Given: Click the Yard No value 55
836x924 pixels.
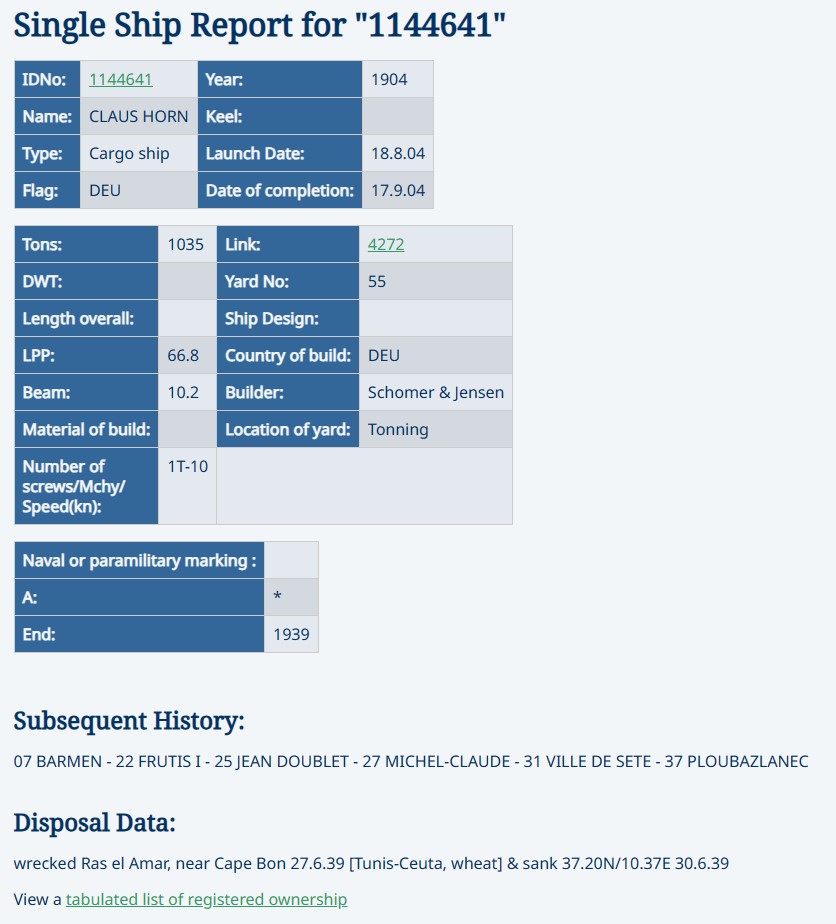Looking at the screenshot, I should click(x=377, y=281).
